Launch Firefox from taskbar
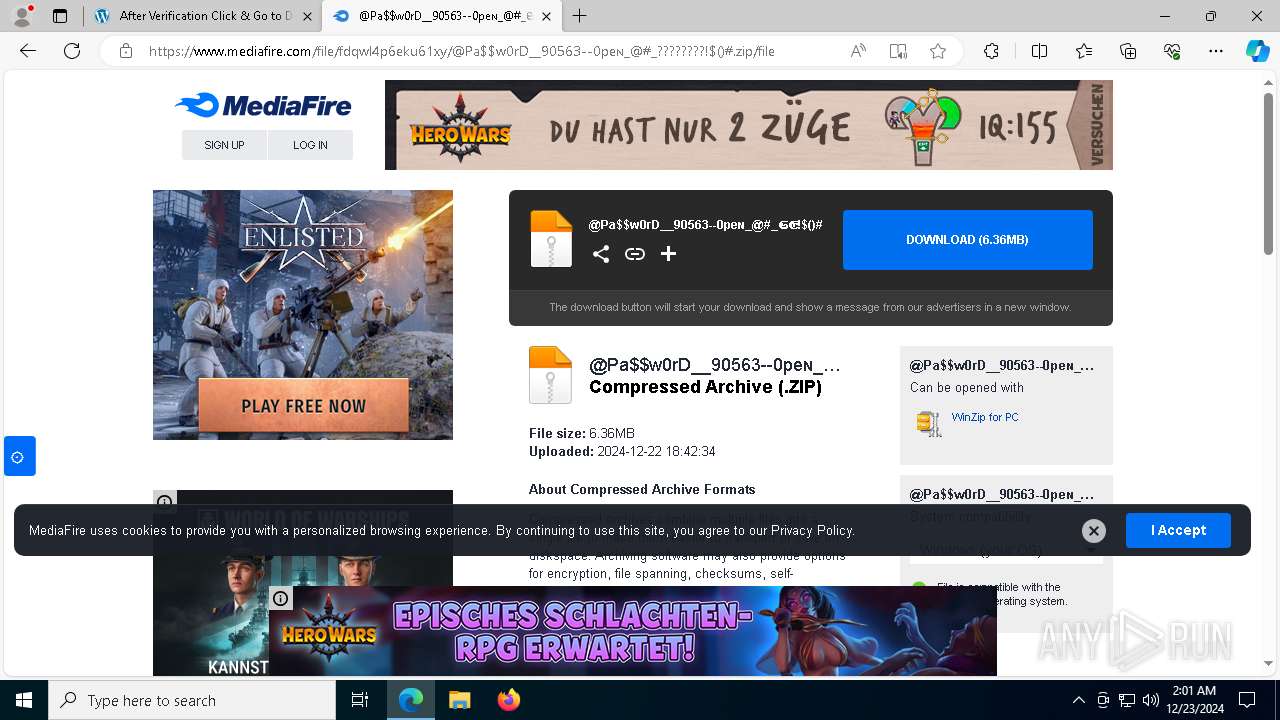 (x=508, y=700)
